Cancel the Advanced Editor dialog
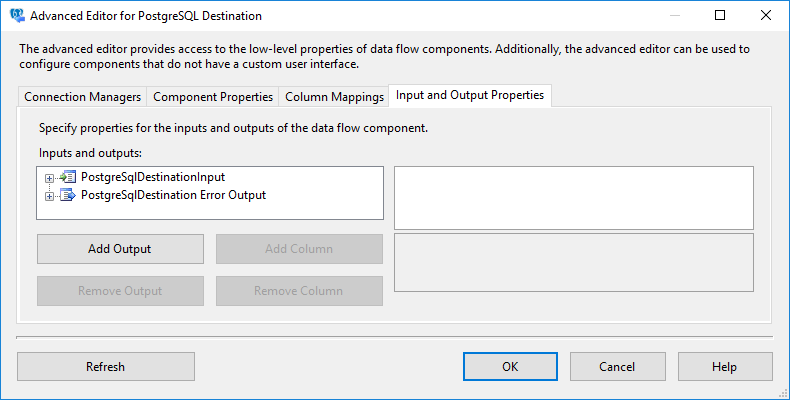Screen dimensions: 790x400 [617, 367]
